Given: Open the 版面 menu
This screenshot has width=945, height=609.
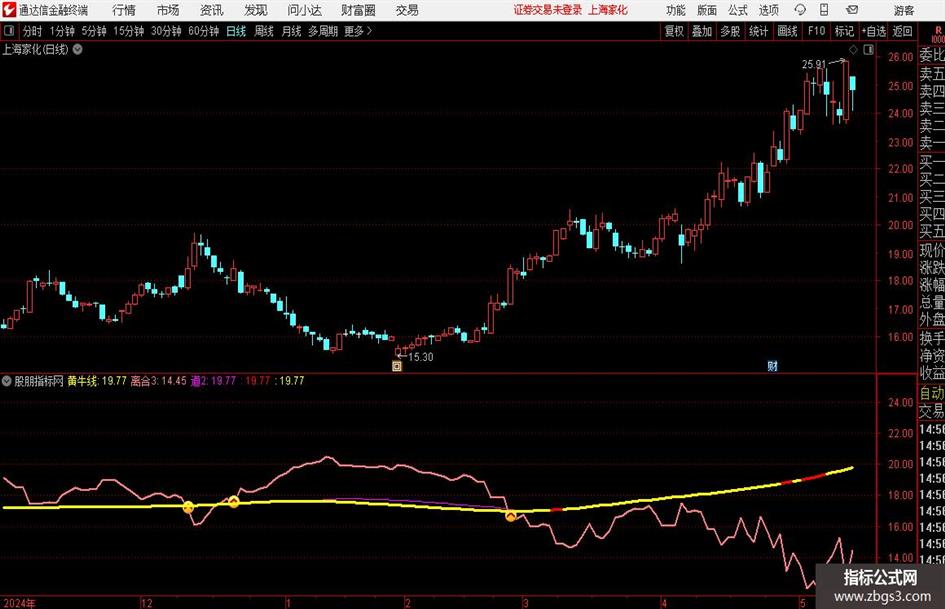Looking at the screenshot, I should tap(707, 10).
